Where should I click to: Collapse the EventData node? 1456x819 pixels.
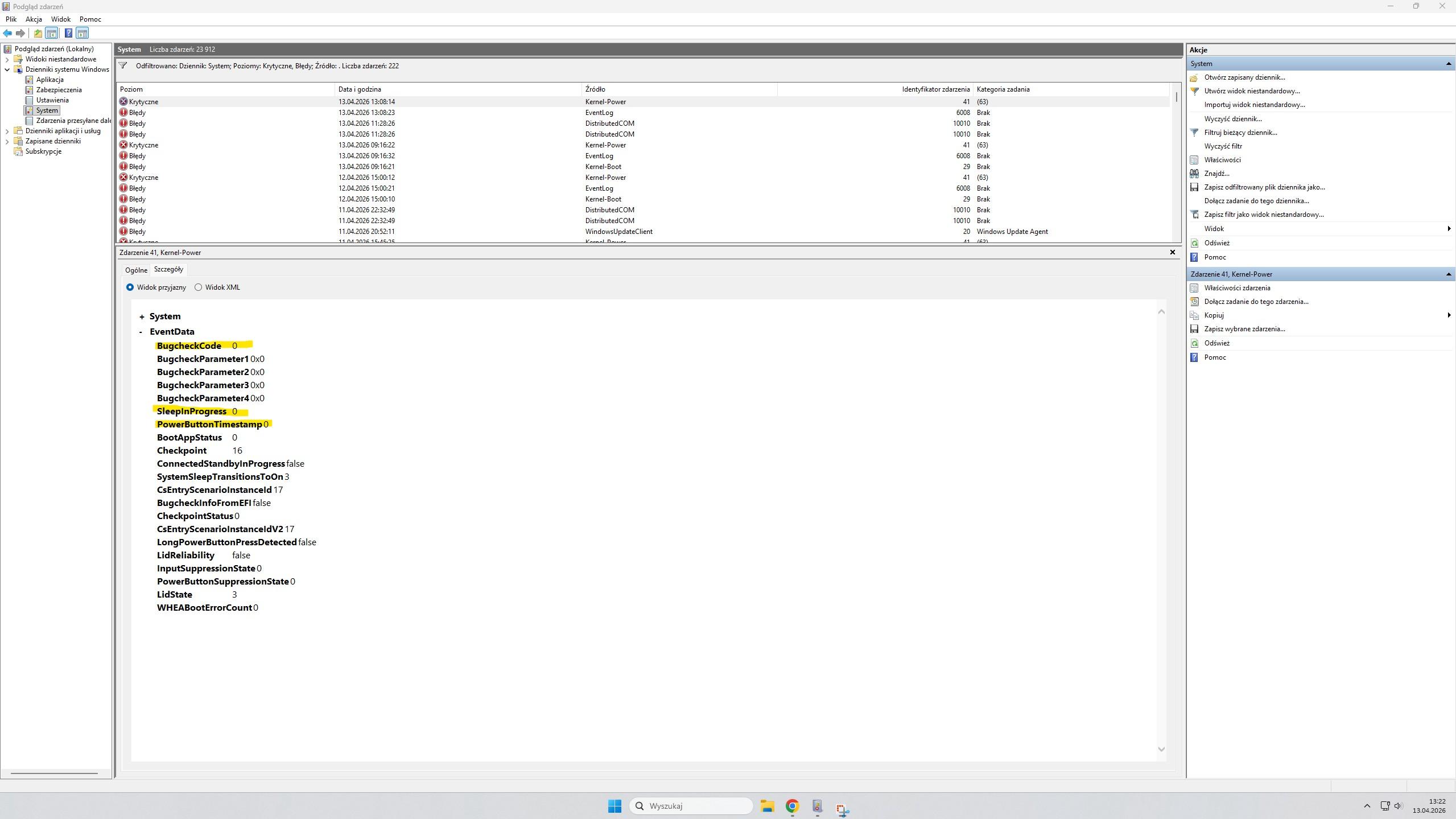coord(141,332)
